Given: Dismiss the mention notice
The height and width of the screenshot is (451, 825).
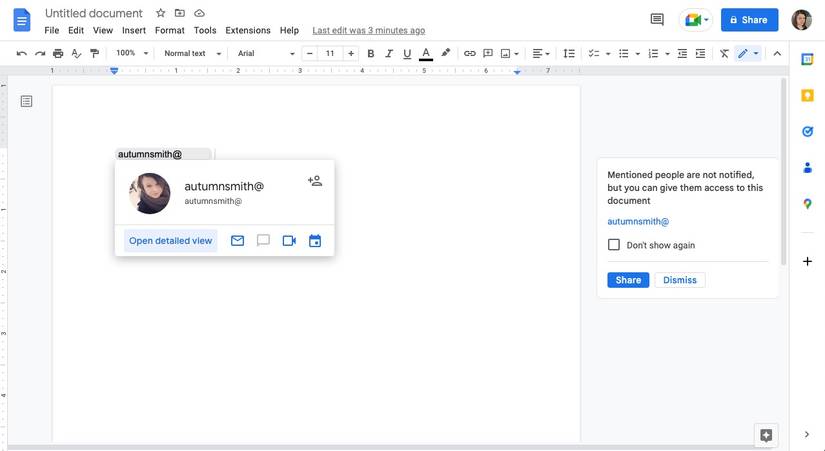Looking at the screenshot, I should click(x=680, y=280).
